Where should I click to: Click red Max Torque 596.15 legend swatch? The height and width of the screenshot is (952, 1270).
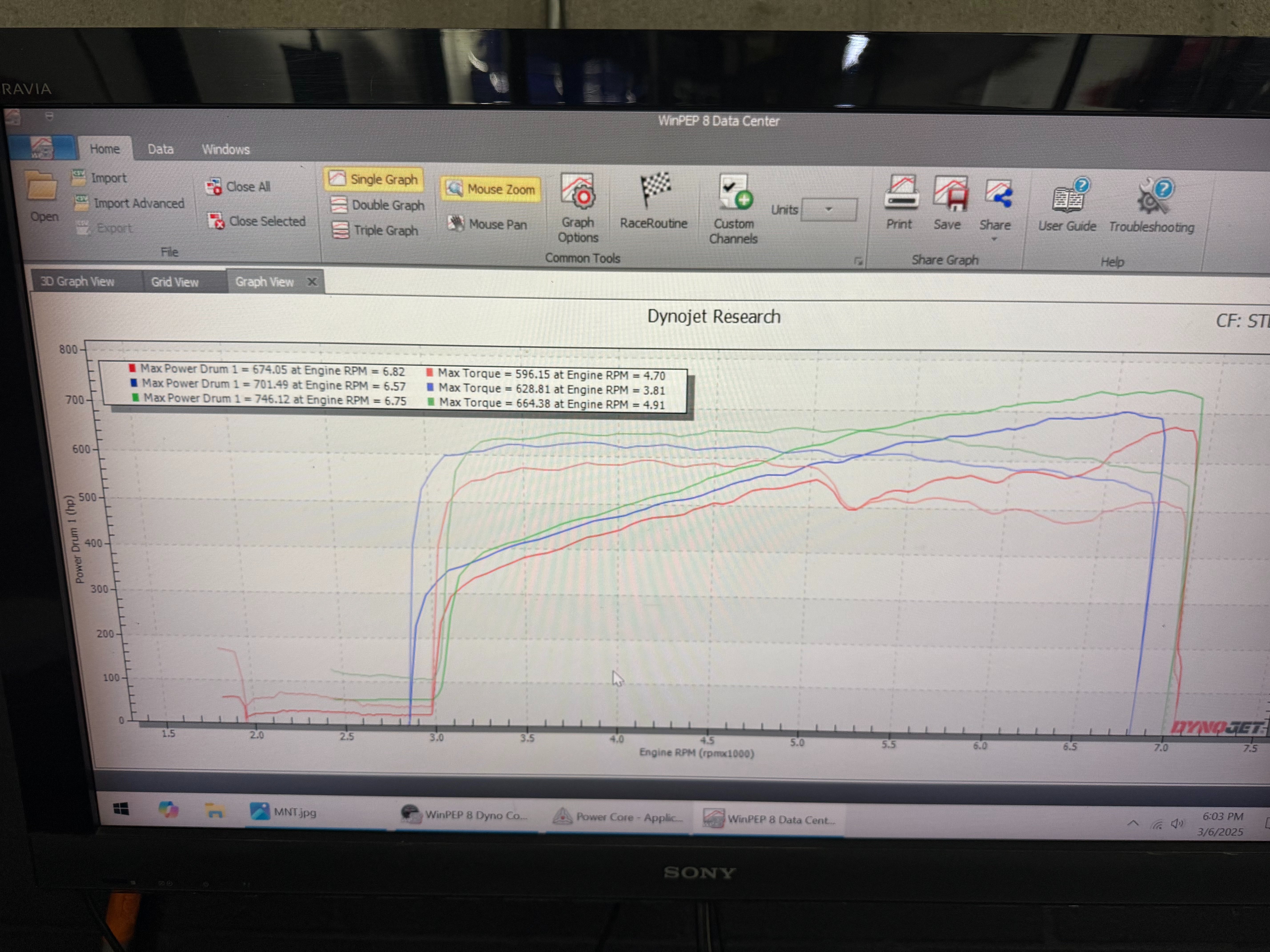point(430,372)
